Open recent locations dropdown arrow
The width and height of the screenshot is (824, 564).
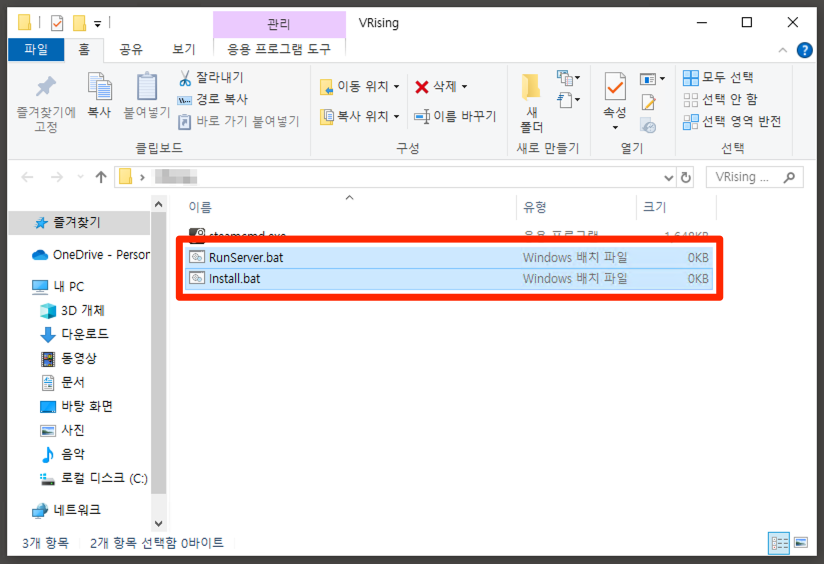tap(80, 177)
